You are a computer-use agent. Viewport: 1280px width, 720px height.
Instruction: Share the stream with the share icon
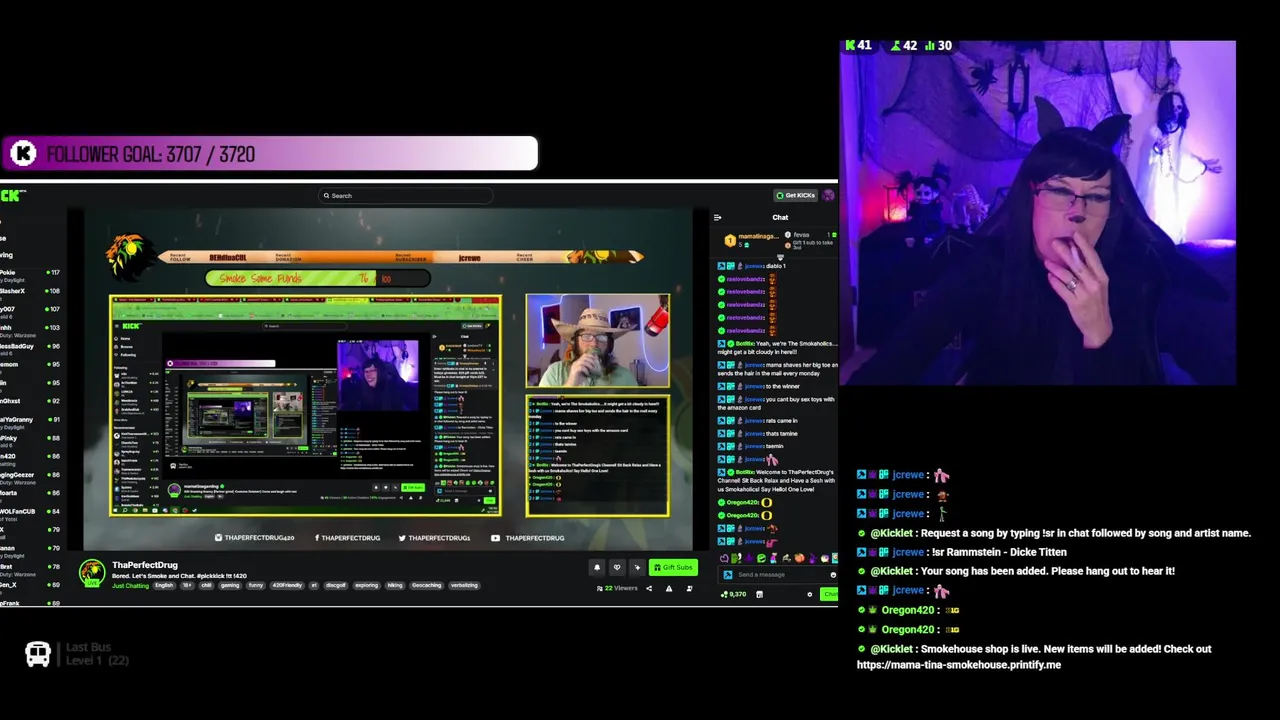pos(648,588)
